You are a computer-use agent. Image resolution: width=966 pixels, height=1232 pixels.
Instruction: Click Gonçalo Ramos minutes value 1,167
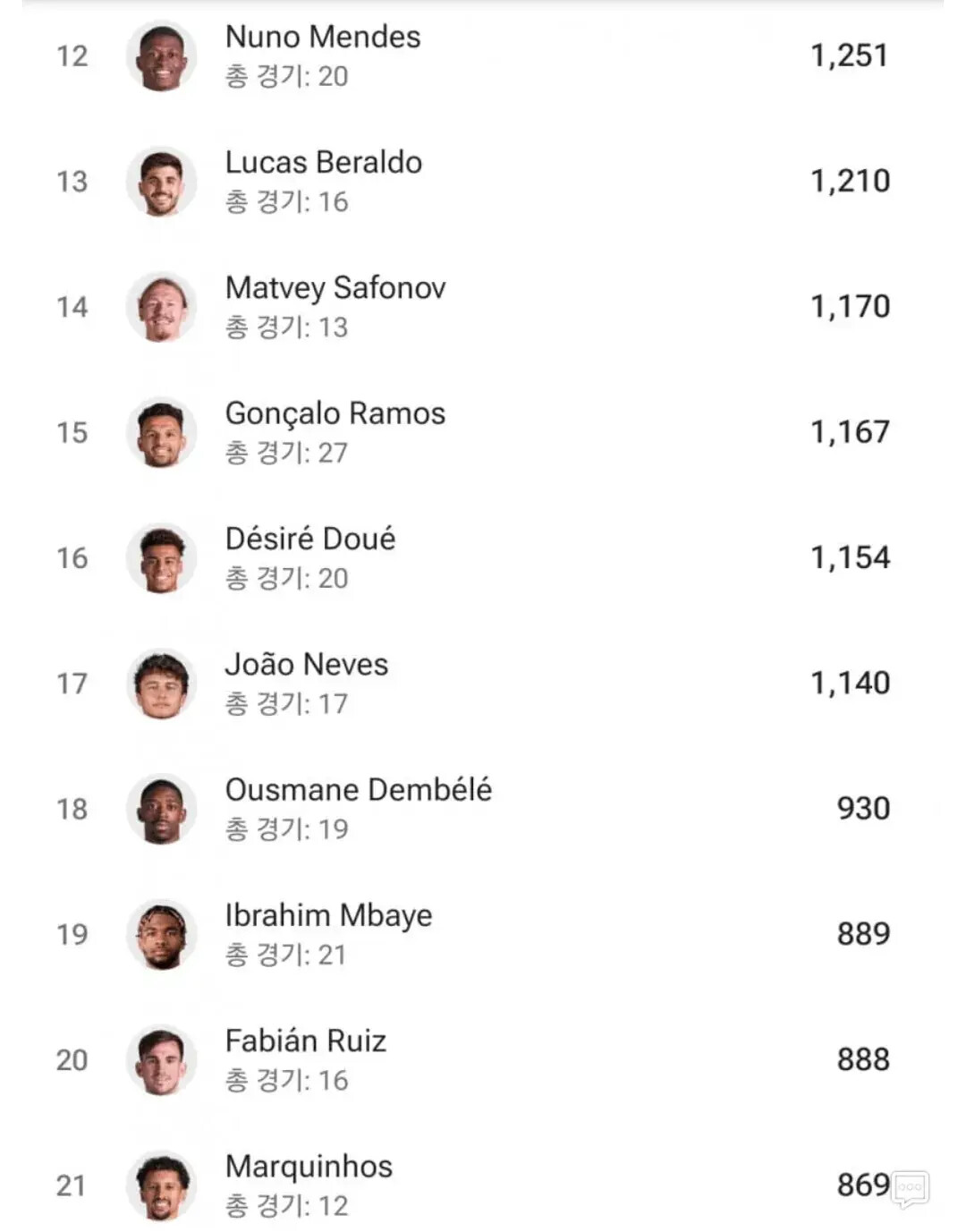click(850, 432)
